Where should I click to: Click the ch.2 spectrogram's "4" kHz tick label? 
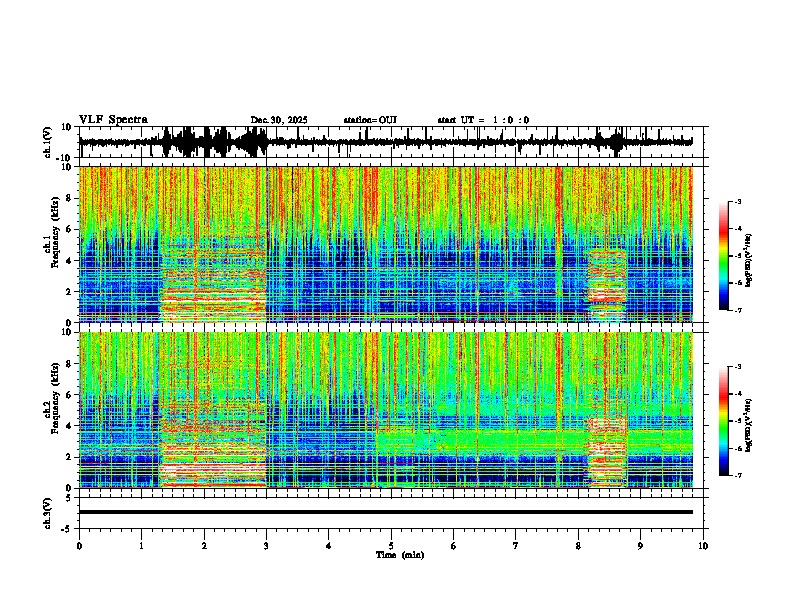[x=70, y=426]
